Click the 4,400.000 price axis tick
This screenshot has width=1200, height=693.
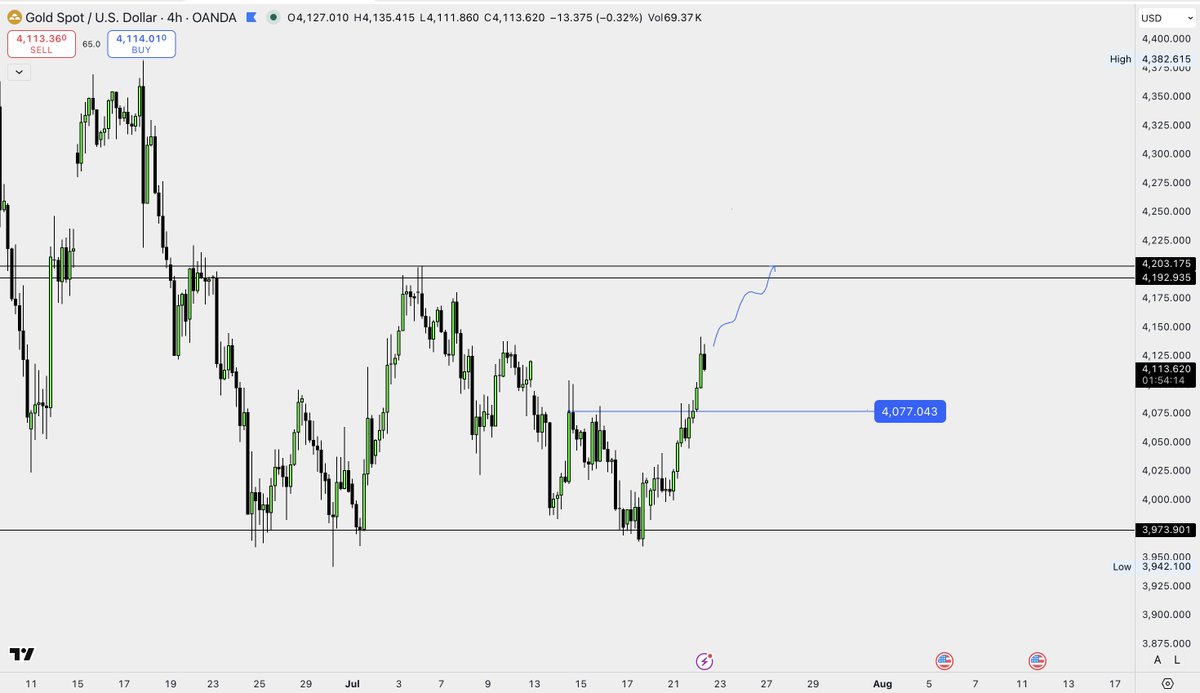point(1166,38)
